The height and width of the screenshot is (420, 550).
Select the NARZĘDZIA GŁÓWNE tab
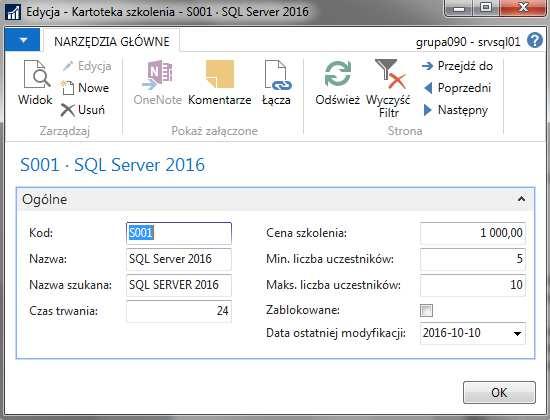click(112, 41)
